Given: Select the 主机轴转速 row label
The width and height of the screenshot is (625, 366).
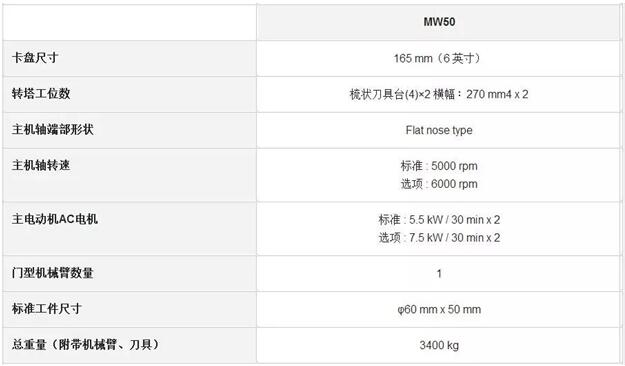Looking at the screenshot, I should coord(41,165).
